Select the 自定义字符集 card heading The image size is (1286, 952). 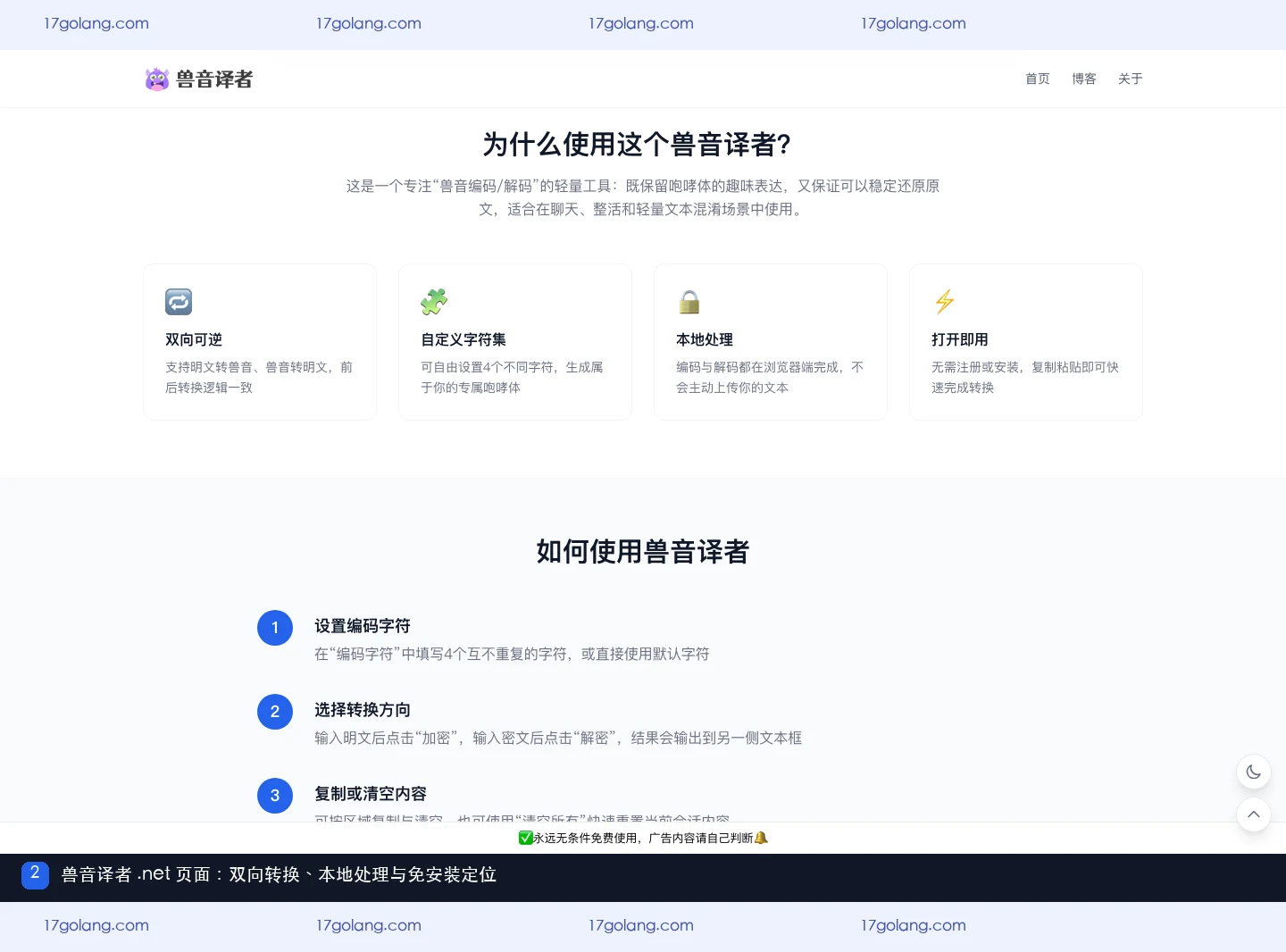[463, 339]
